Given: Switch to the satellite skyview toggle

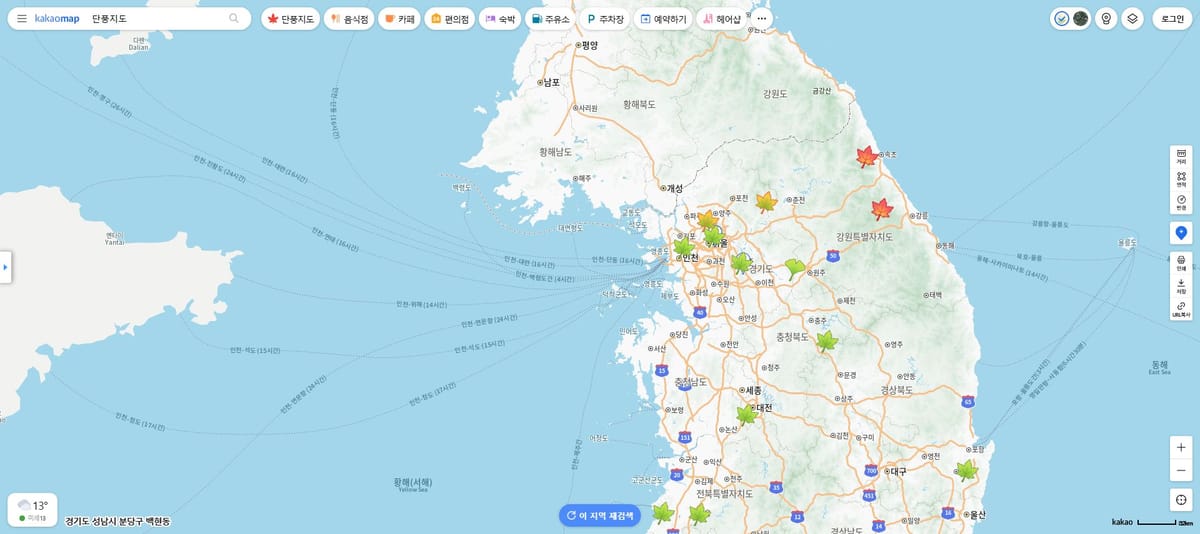Looking at the screenshot, I should [x=1080, y=18].
